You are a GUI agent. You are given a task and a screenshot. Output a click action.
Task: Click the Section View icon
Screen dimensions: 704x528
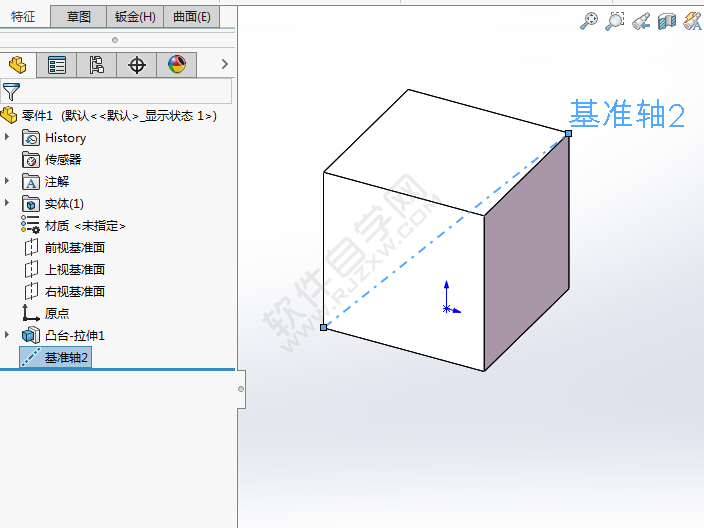(x=667, y=21)
